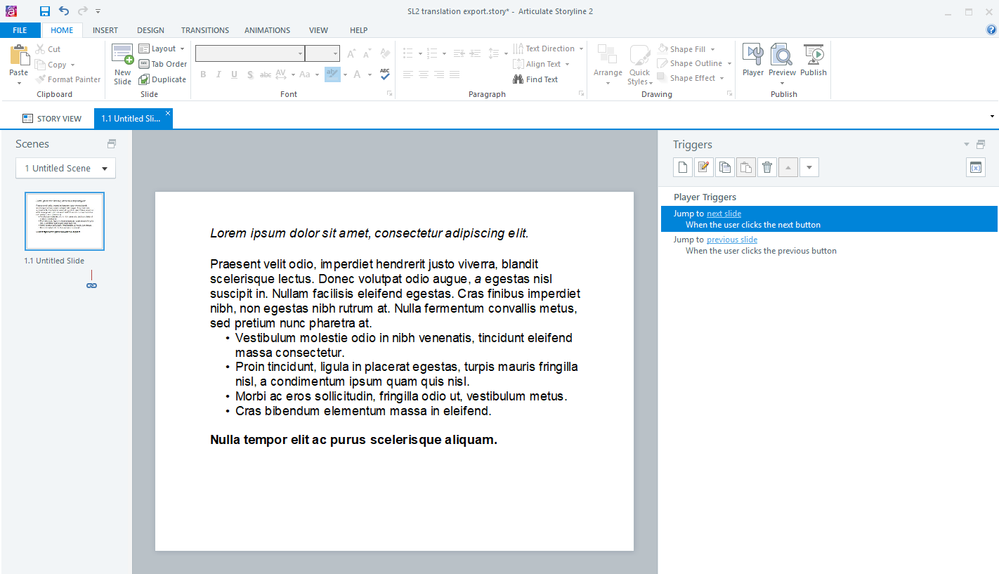Switch to the Insert ribbon tab
This screenshot has width=999, height=574.
[105, 31]
